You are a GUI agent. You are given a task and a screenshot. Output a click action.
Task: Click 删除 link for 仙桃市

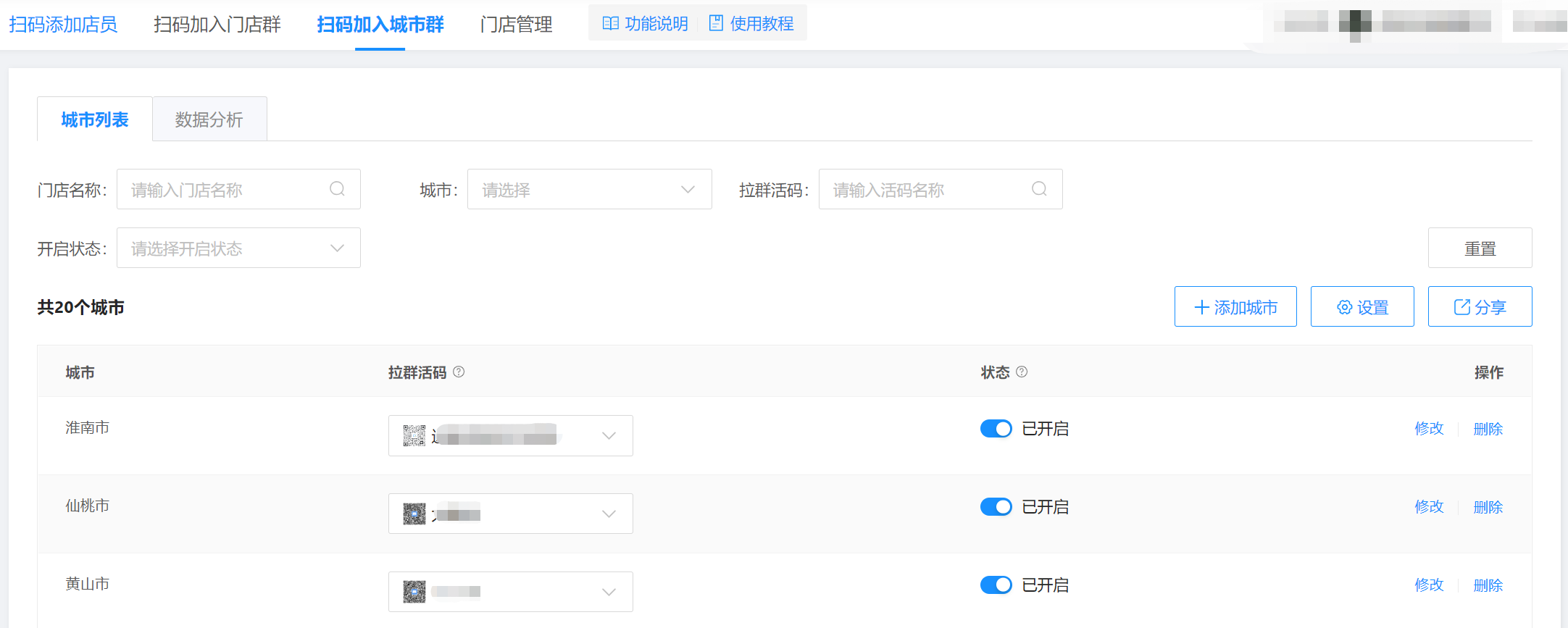pos(1488,507)
